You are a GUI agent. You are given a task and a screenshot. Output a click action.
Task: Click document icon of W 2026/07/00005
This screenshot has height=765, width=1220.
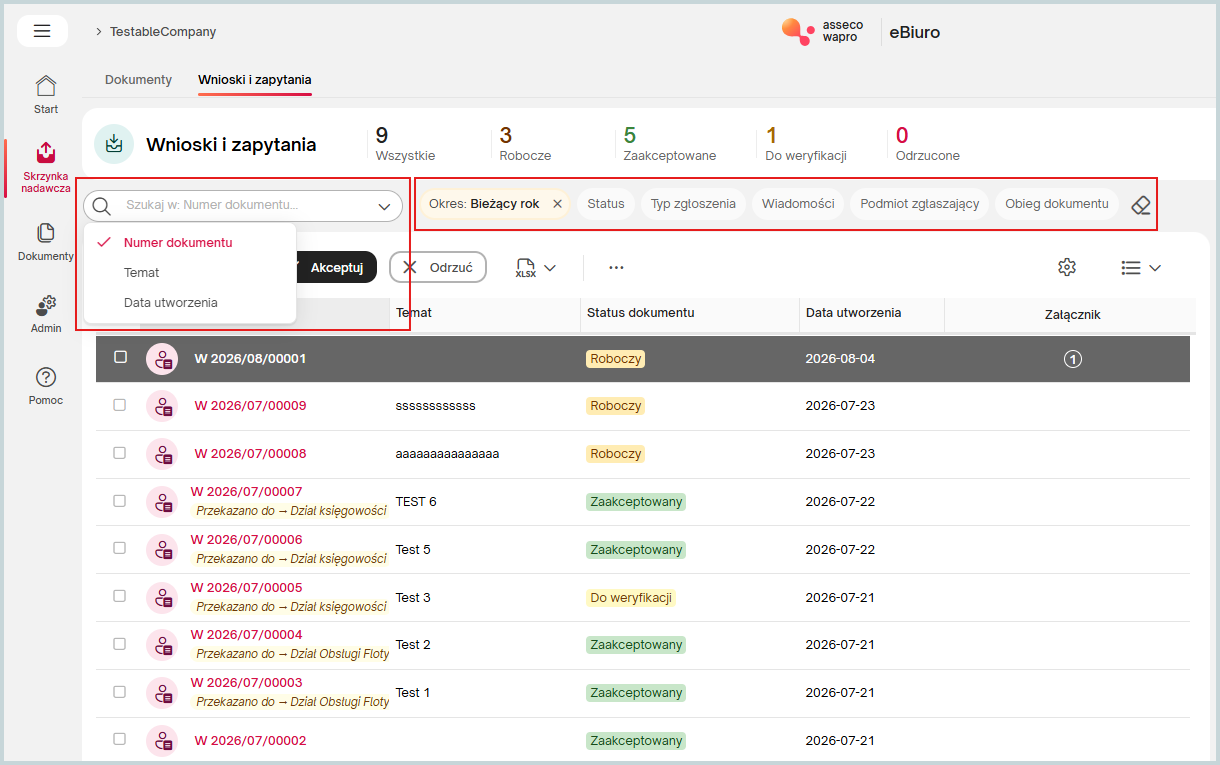[162, 597]
